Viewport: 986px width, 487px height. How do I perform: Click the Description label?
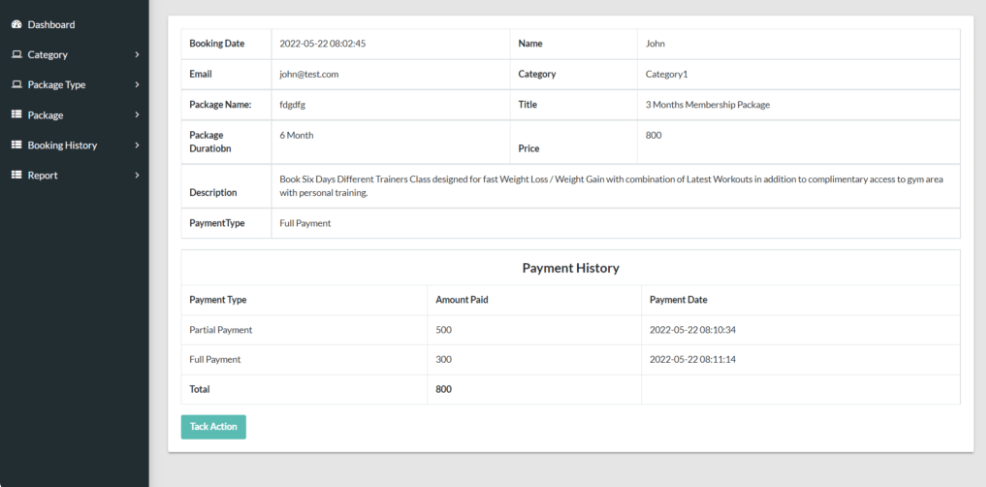(x=213, y=193)
